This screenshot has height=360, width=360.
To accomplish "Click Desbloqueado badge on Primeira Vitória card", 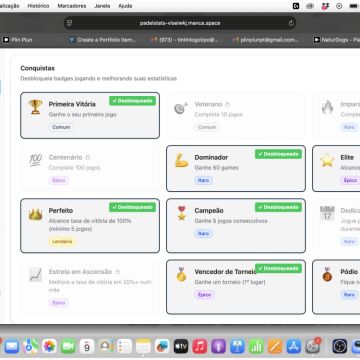I will coord(132,101).
